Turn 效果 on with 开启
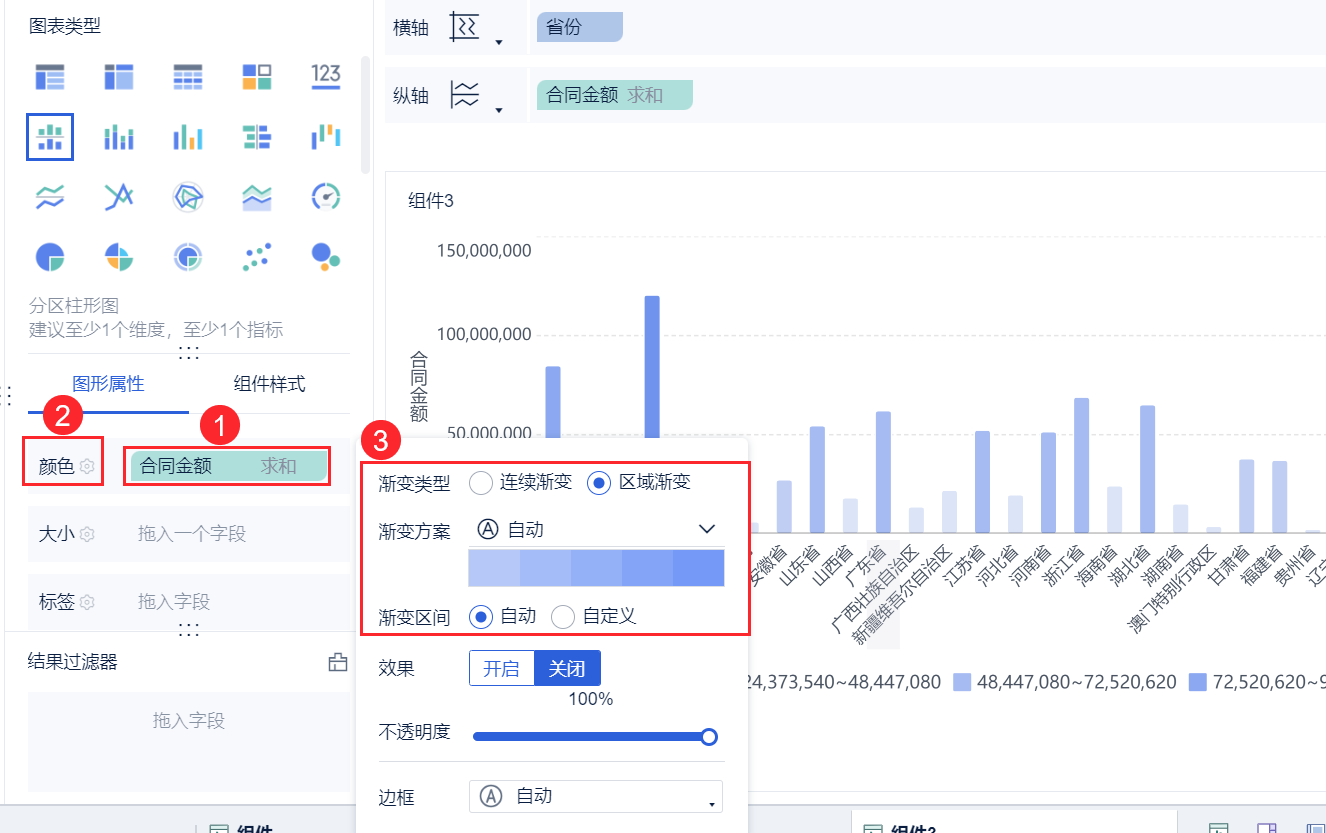Viewport: 1326px width, 833px height. coord(502,669)
